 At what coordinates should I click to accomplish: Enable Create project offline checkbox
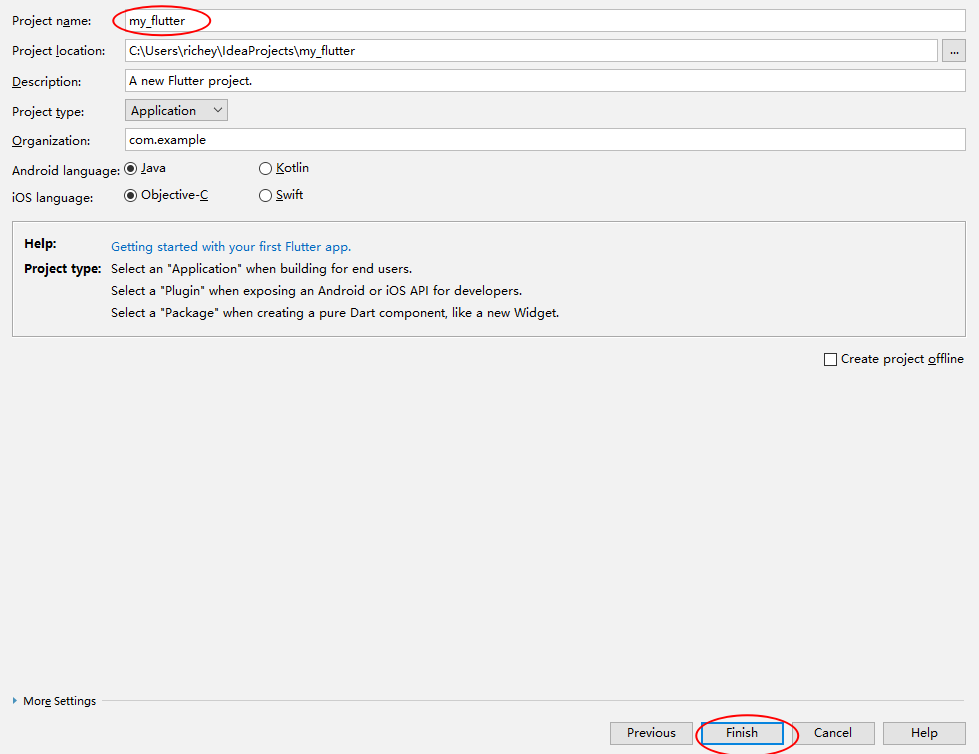pos(893,359)
